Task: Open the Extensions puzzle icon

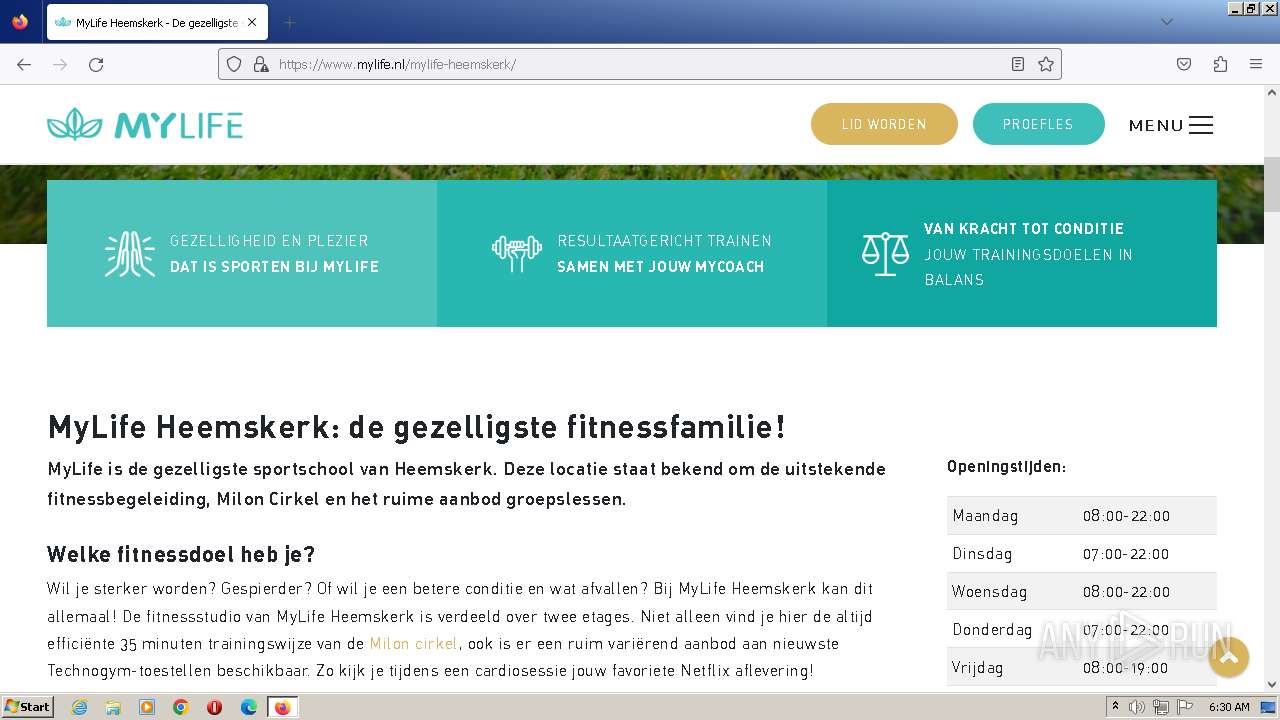Action: (x=1220, y=64)
